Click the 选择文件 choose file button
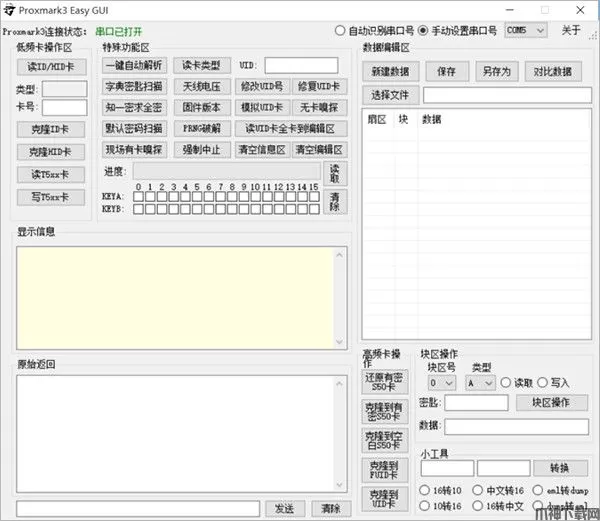Image resolution: width=600 pixels, height=521 pixels. (x=391, y=95)
